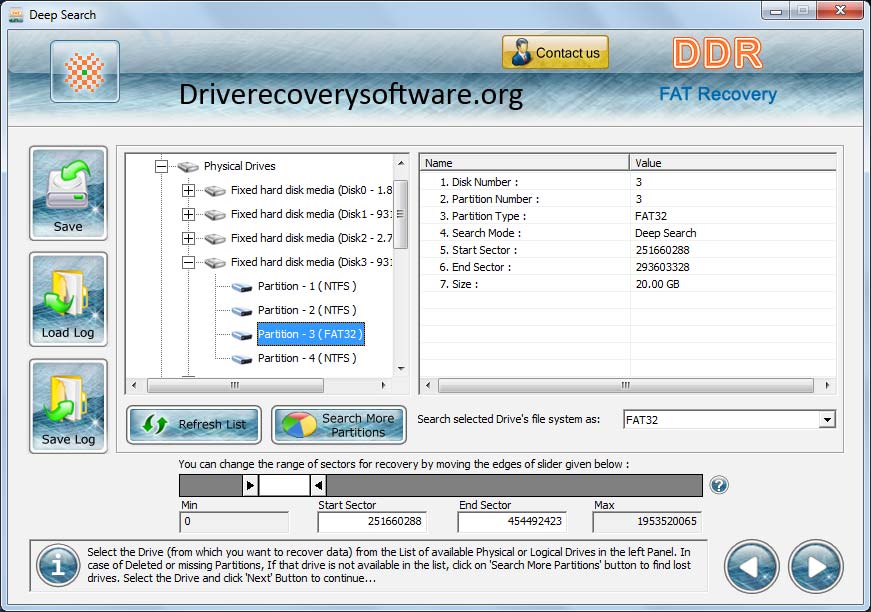Click the Name column header
Image resolution: width=871 pixels, height=612 pixels.
[524, 163]
